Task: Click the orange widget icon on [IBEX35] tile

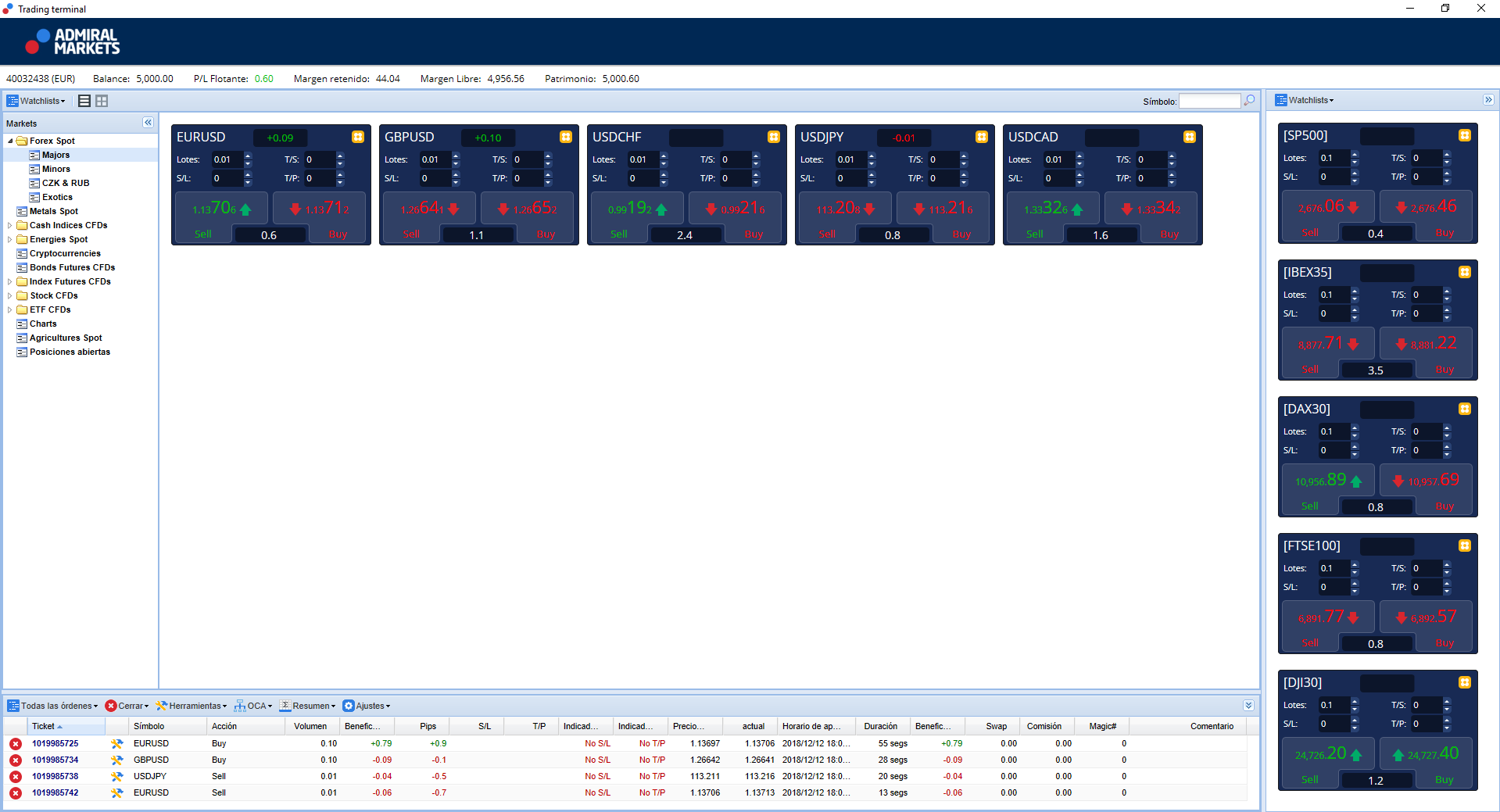Action: pos(1465,272)
